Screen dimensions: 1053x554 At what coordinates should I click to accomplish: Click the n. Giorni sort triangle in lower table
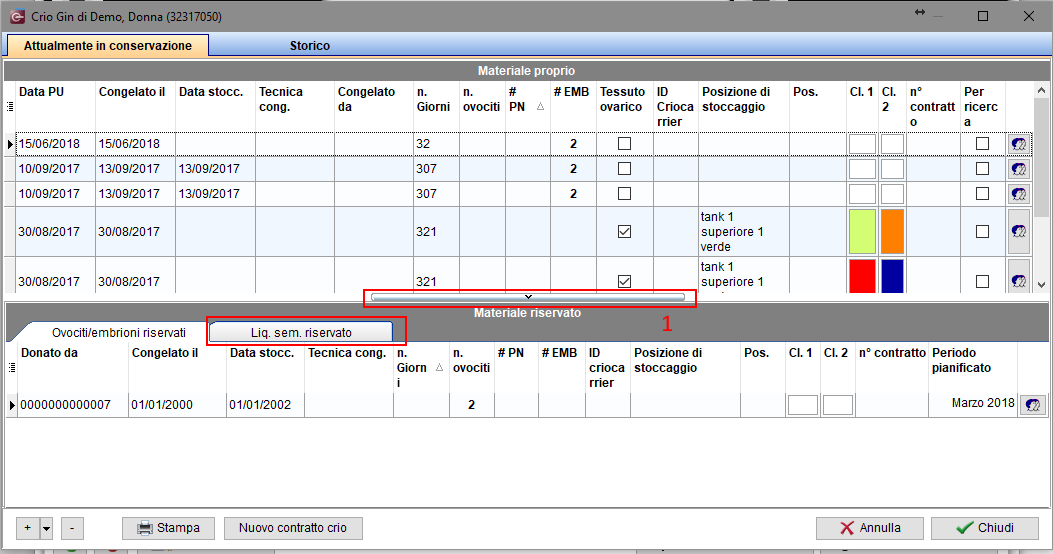tap(439, 367)
